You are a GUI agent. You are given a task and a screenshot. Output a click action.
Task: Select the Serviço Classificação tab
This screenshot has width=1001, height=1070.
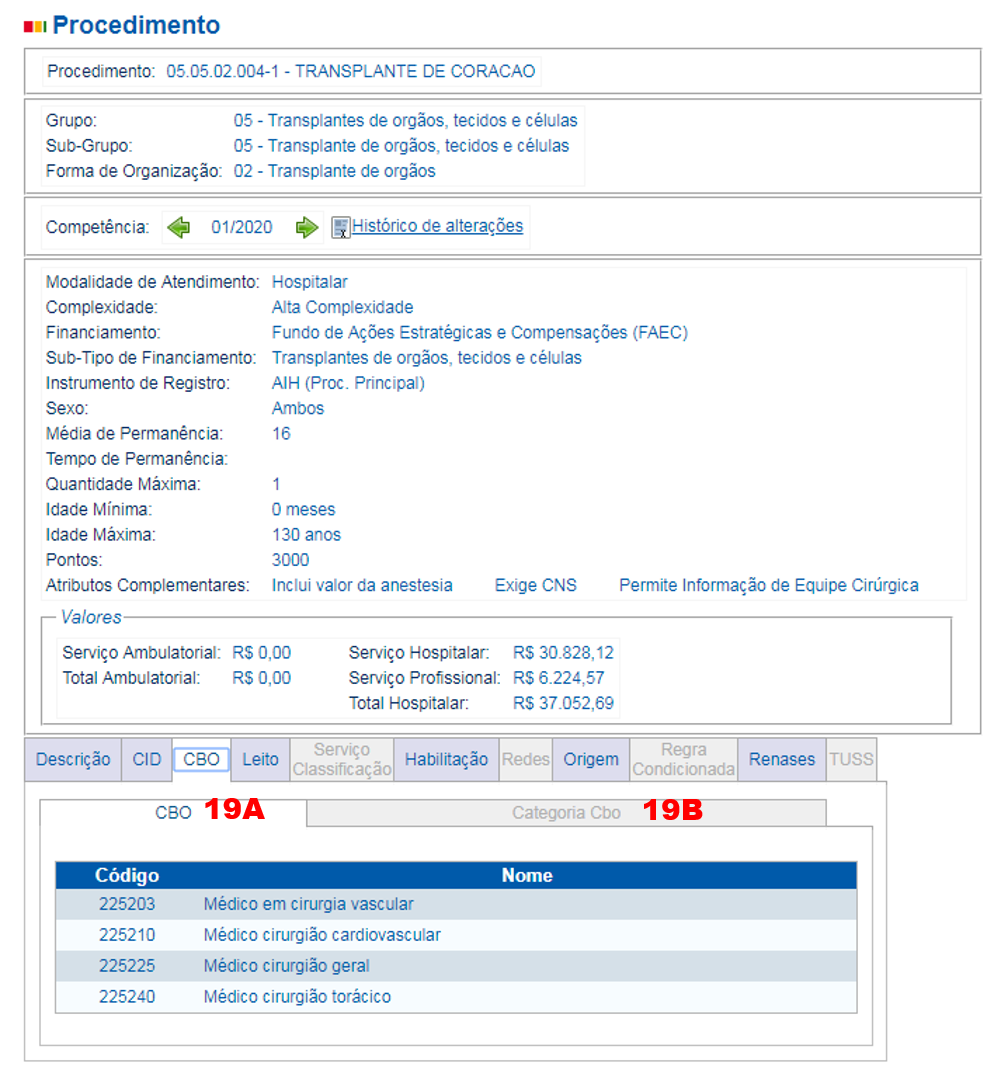pos(342,759)
